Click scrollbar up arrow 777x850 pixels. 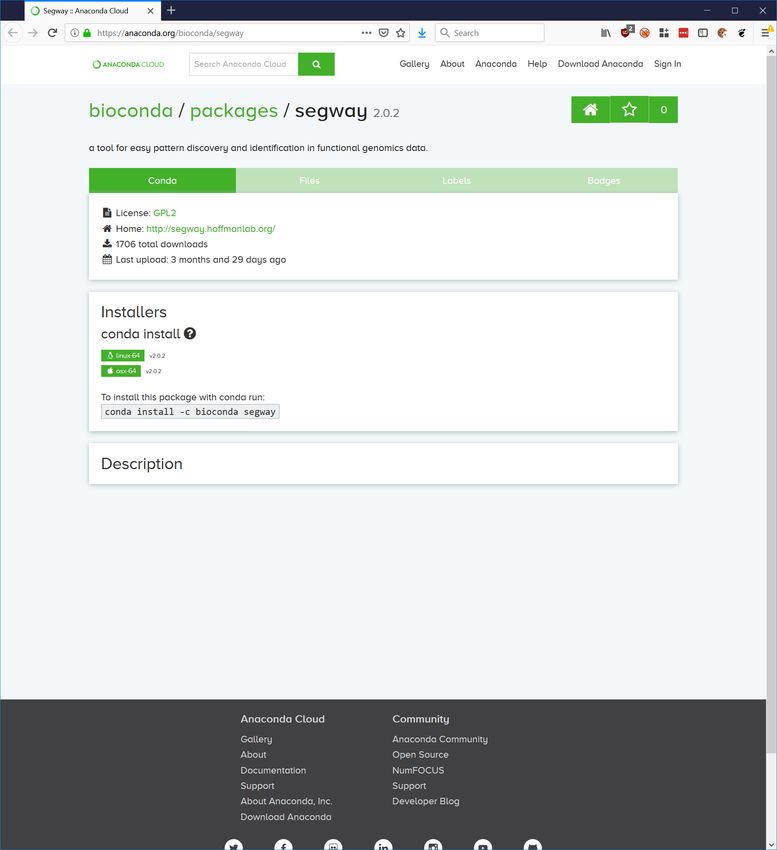[772, 51]
